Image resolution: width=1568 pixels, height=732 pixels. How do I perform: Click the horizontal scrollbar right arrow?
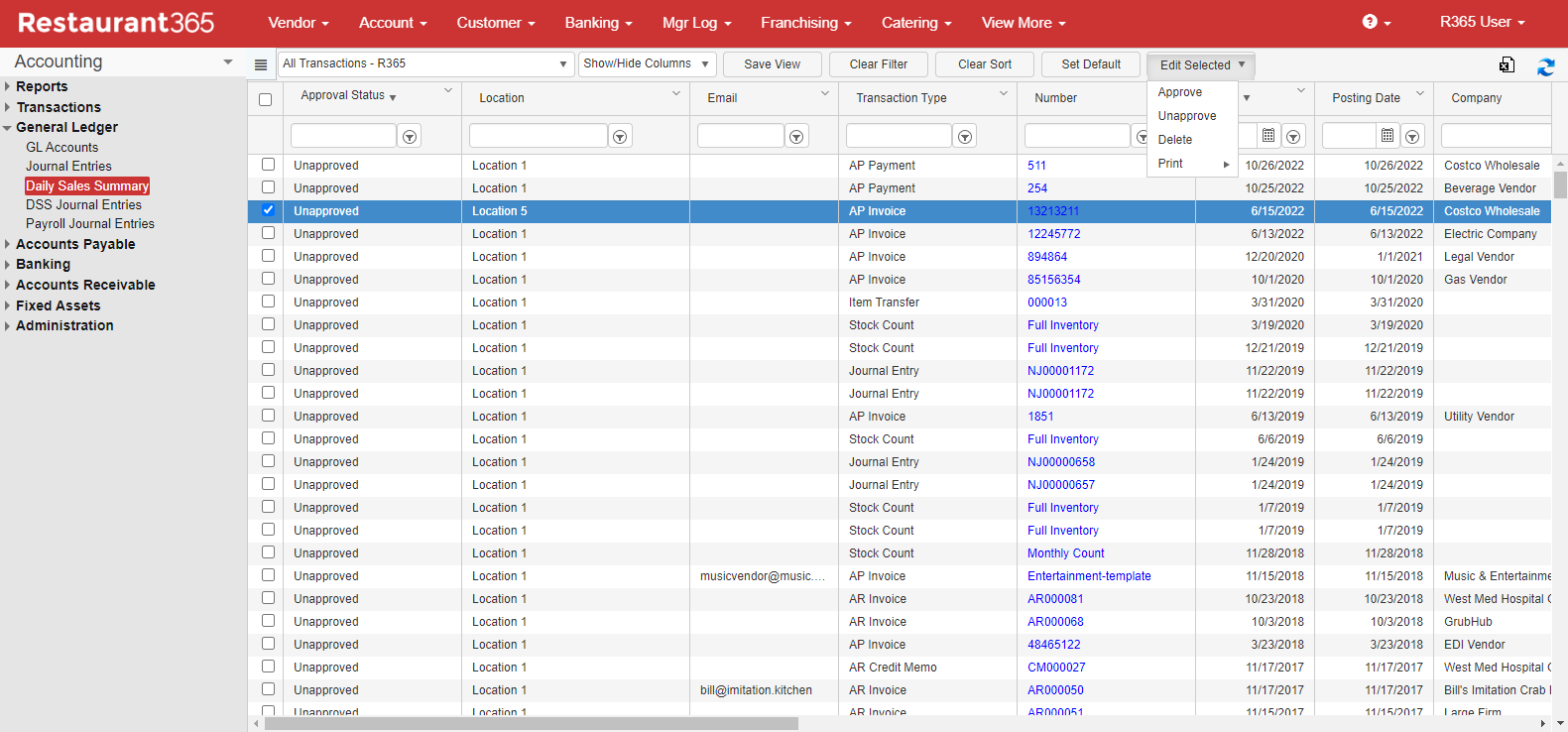(1543, 724)
